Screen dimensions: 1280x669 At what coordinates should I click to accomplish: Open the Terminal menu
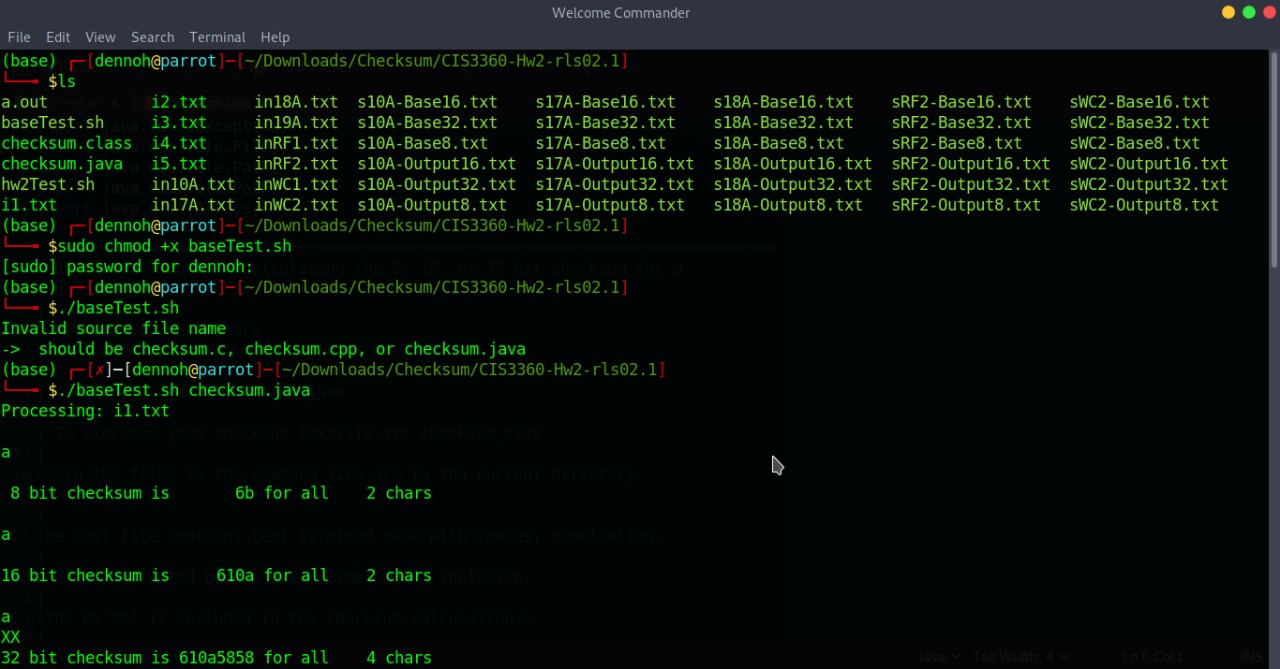tap(217, 37)
